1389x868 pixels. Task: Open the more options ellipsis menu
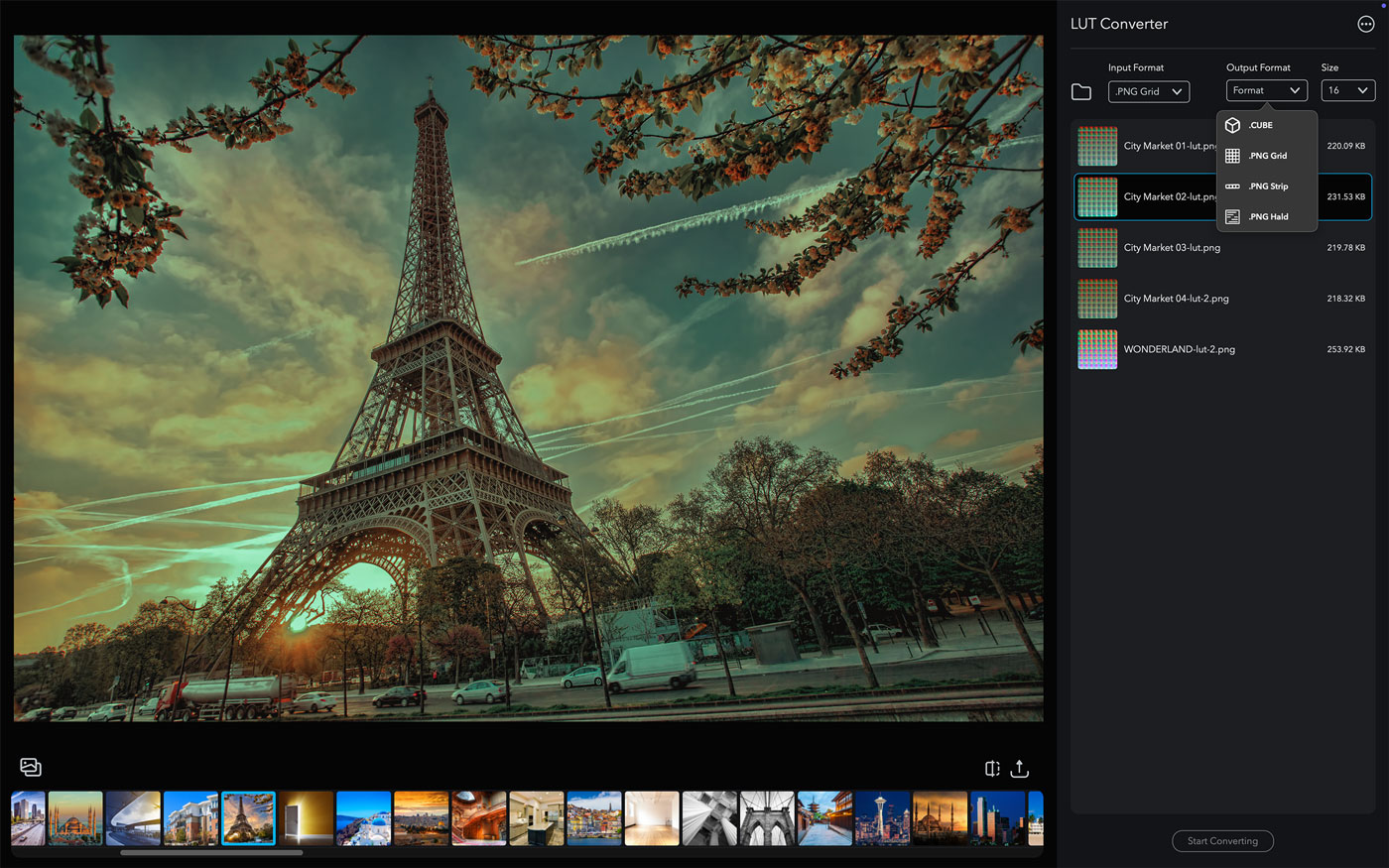pos(1365,25)
